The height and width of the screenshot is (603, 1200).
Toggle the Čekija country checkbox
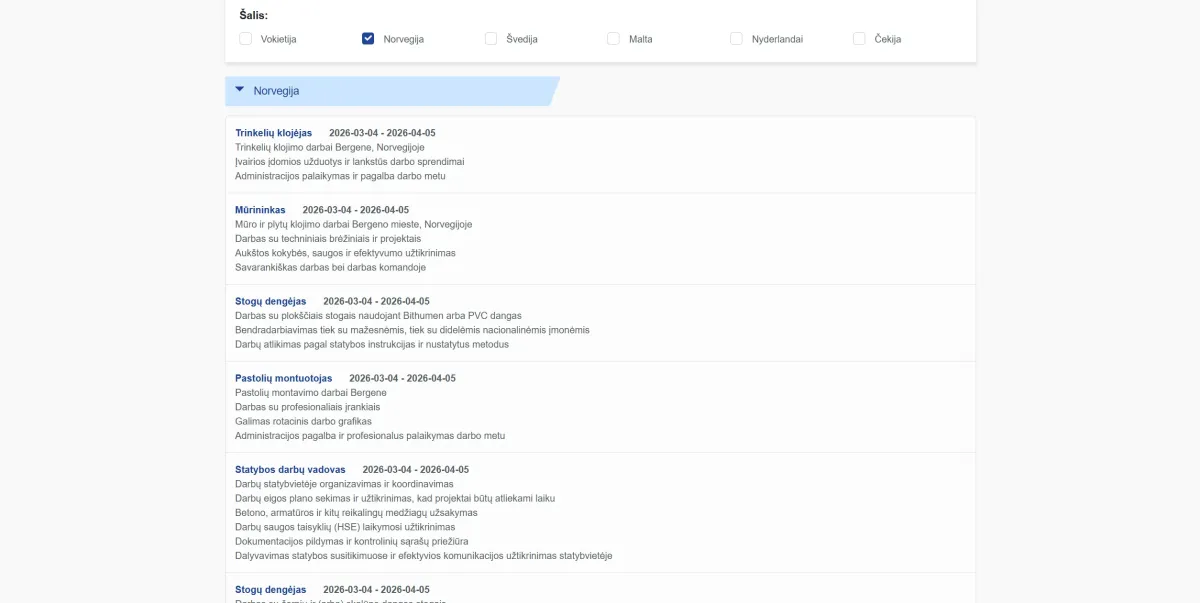(859, 39)
